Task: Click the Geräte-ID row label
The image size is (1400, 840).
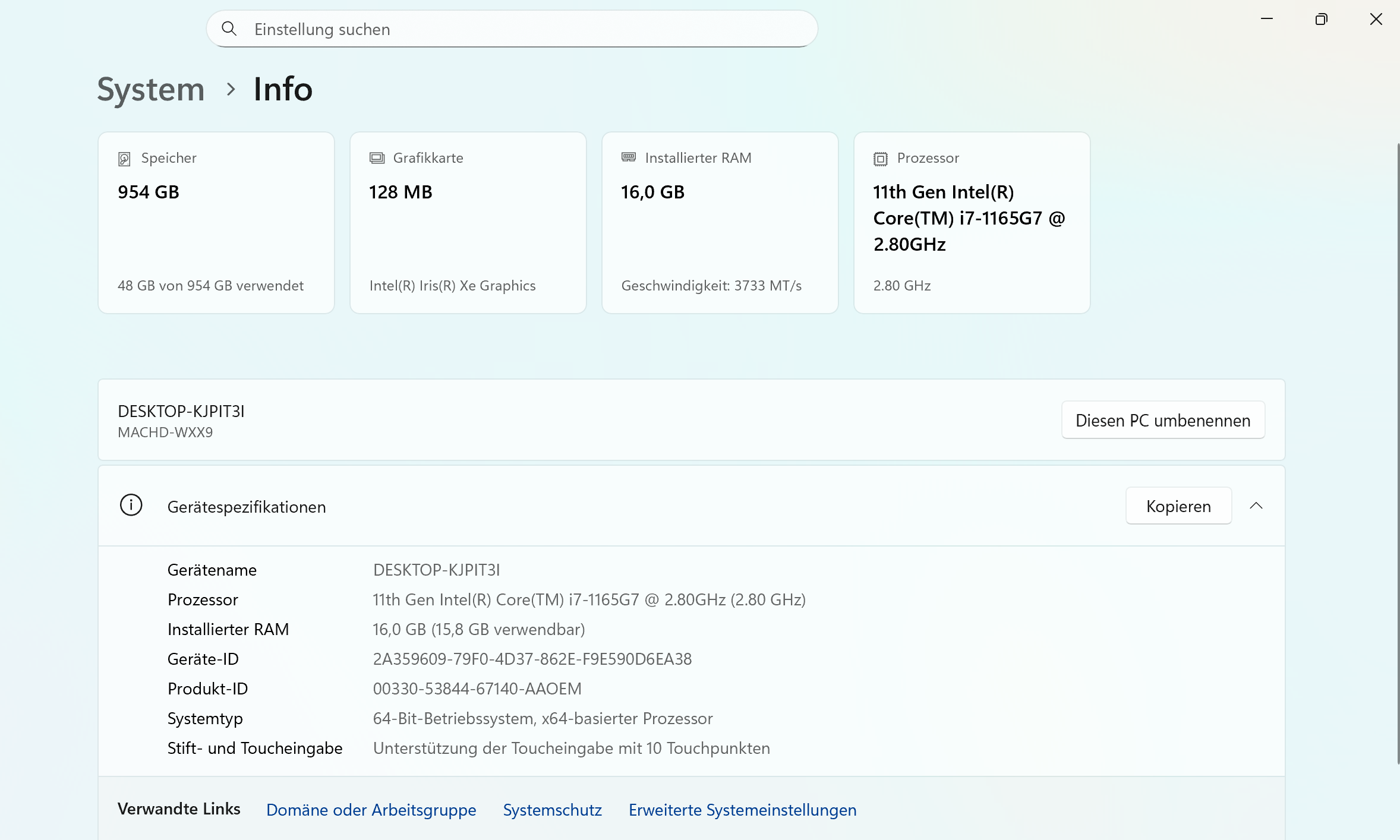Action: [x=203, y=659]
